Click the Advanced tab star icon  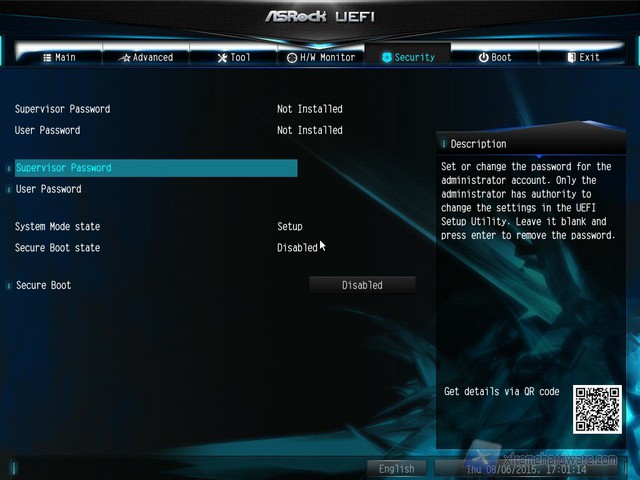[x=125, y=58]
